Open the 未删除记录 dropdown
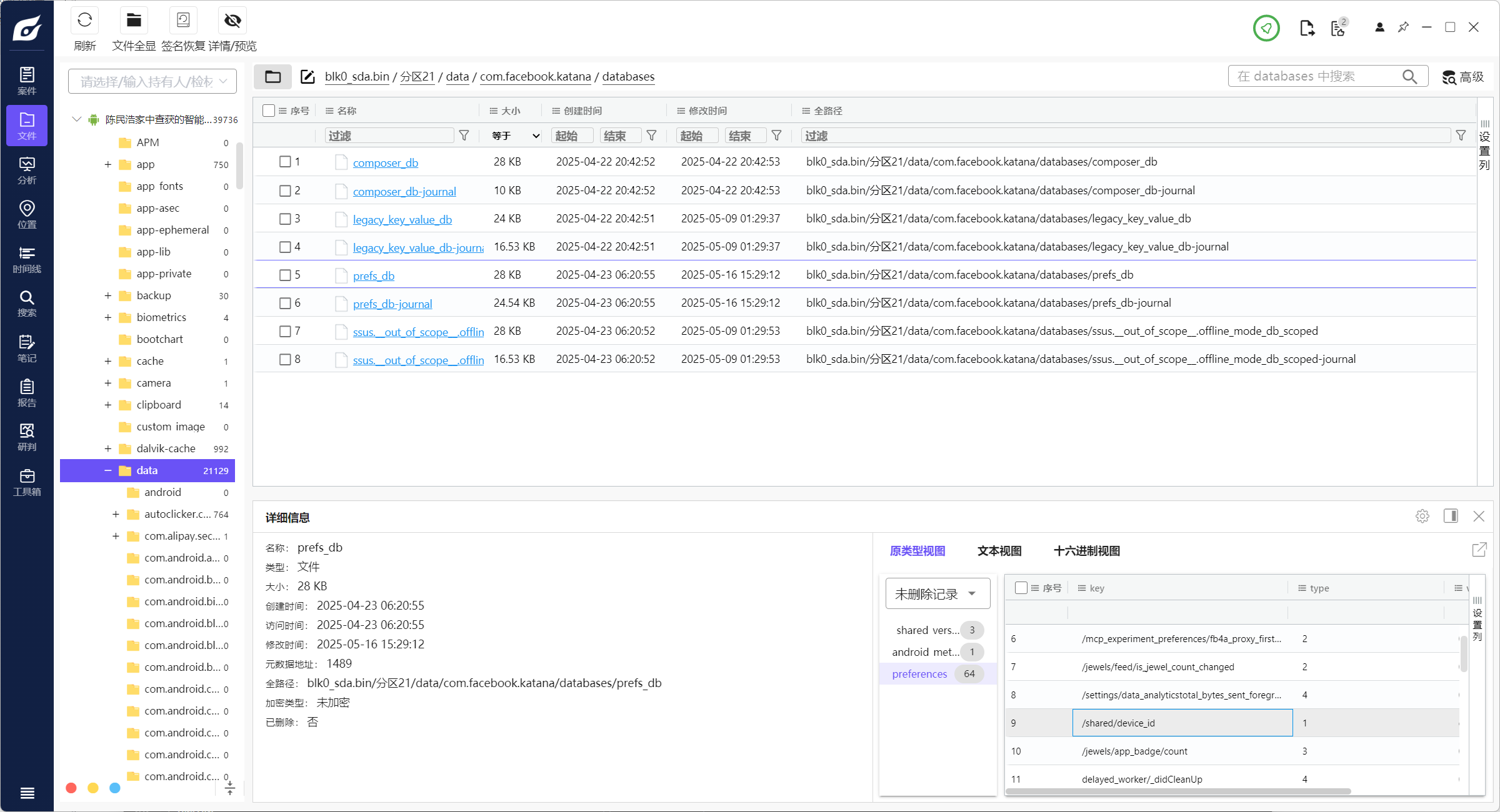This screenshot has width=1500, height=812. [937, 593]
